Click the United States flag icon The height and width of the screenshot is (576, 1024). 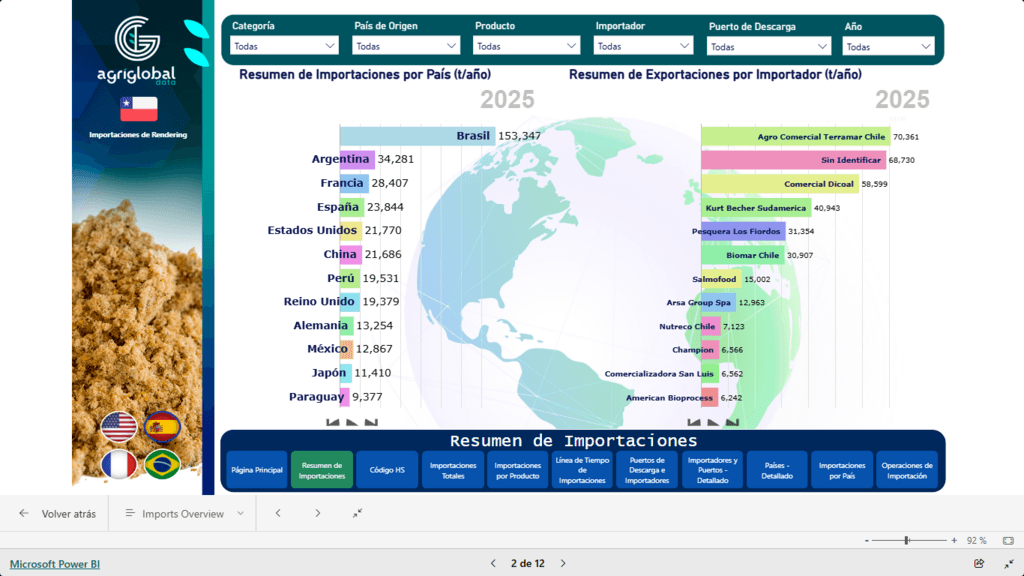tap(119, 427)
